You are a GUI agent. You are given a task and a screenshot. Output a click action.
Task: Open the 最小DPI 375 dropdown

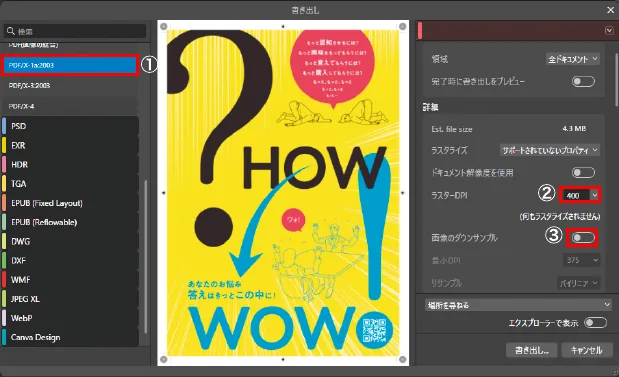(x=581, y=260)
